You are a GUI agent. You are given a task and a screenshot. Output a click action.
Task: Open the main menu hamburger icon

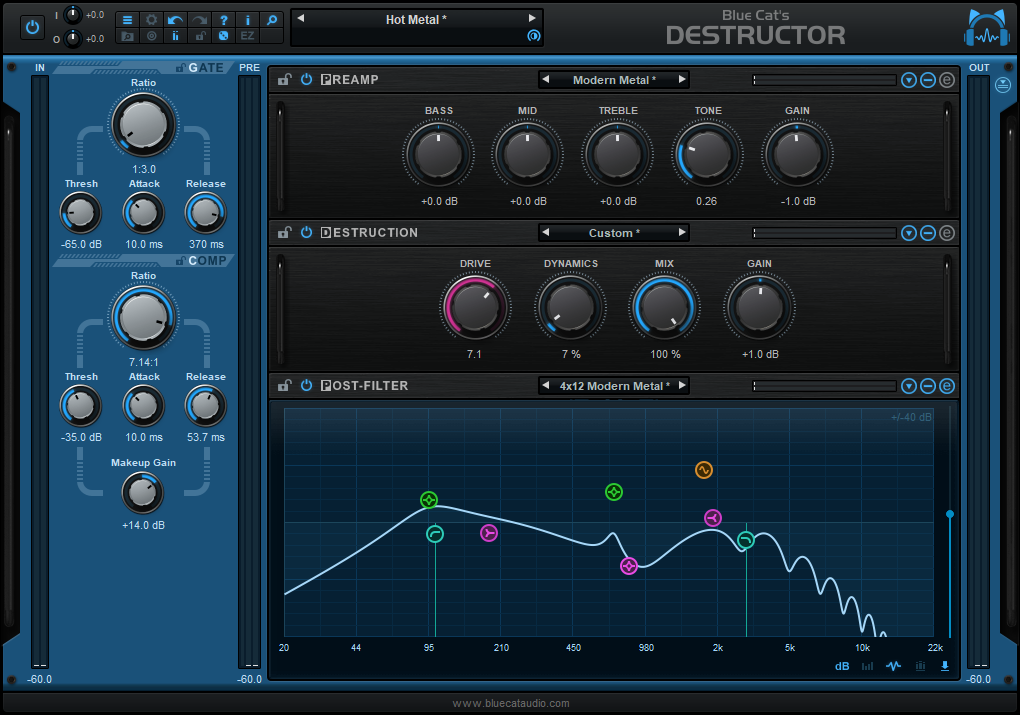(128, 20)
